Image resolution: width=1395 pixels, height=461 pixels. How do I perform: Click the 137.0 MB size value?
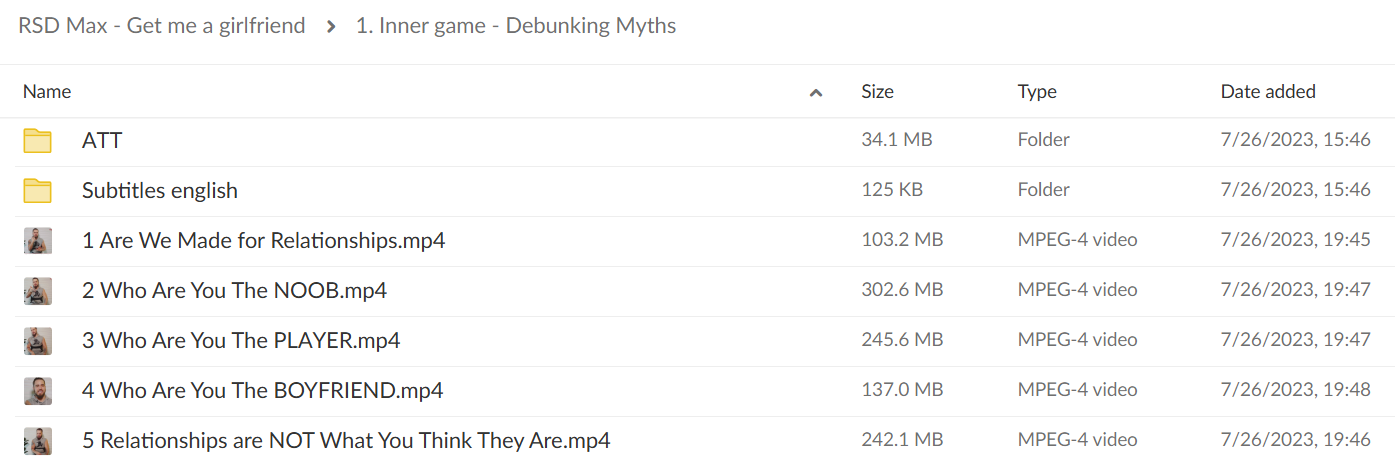coord(902,390)
